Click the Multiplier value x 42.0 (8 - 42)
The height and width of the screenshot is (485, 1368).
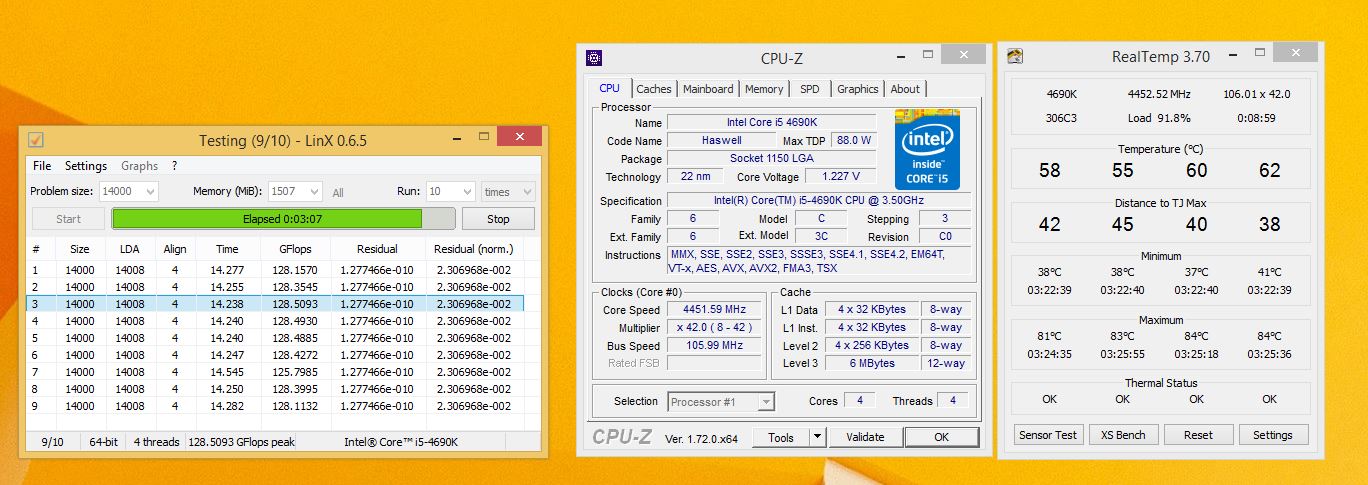click(x=713, y=328)
